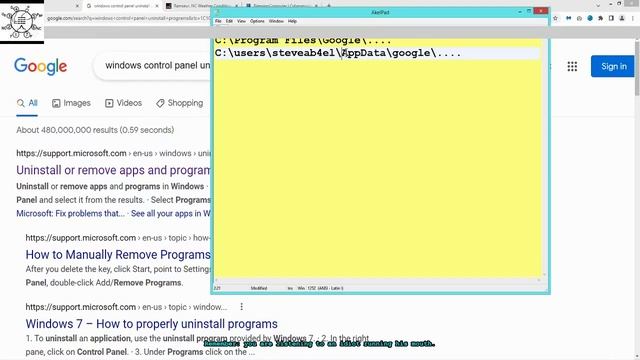Open the Options menu in AkelPad
Screen dimensions: 640x360
[x=257, y=21]
